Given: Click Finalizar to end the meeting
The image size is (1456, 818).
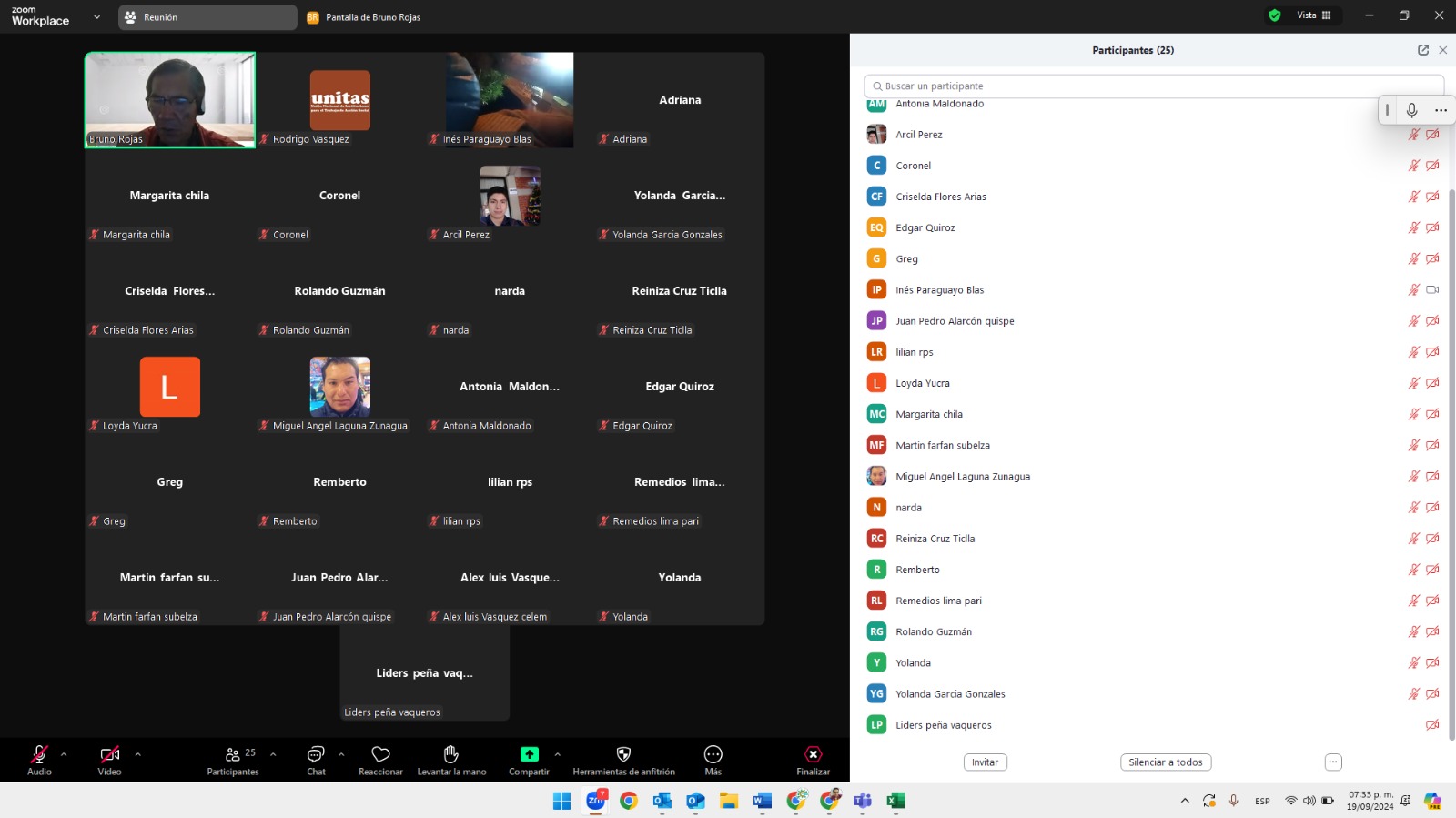Looking at the screenshot, I should tap(813, 760).
